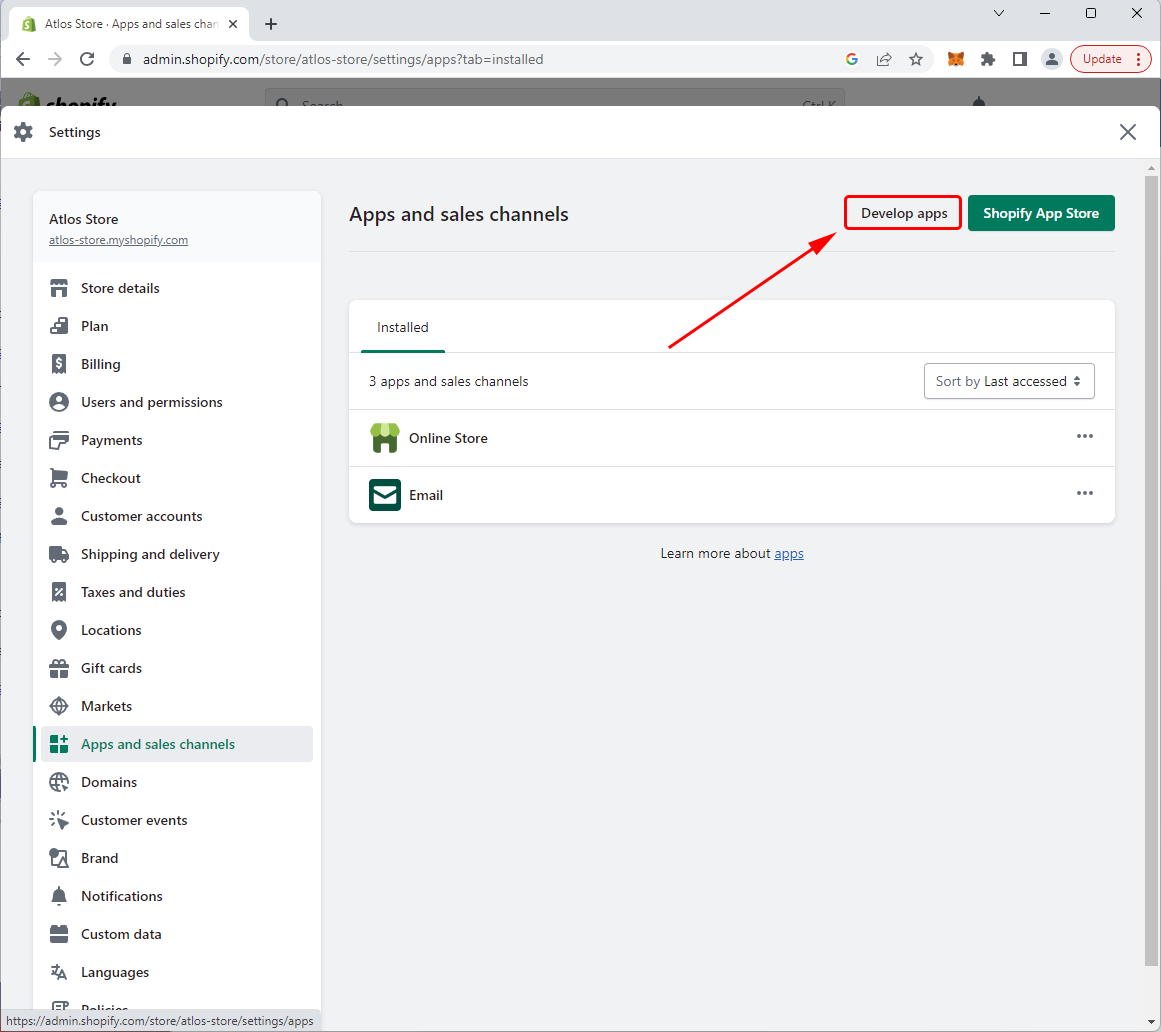Follow the Learn more about apps link
1161x1032 pixels.
point(789,553)
